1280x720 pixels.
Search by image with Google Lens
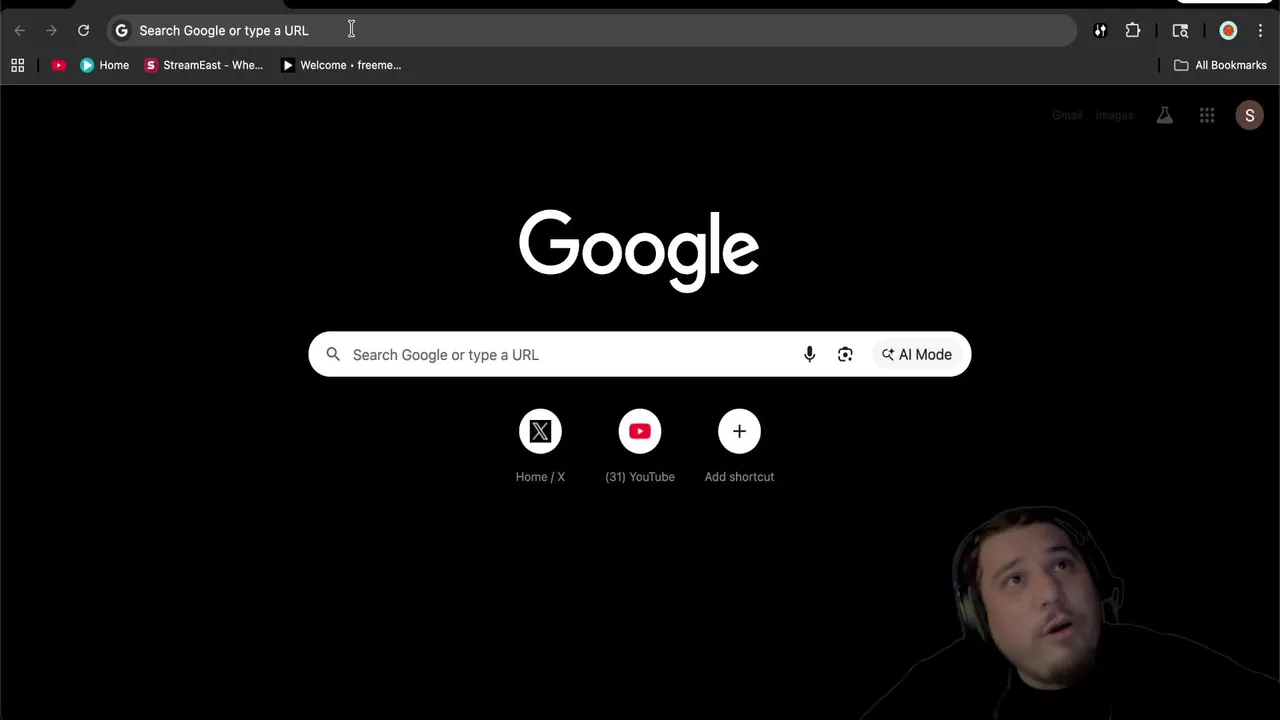[x=845, y=354]
